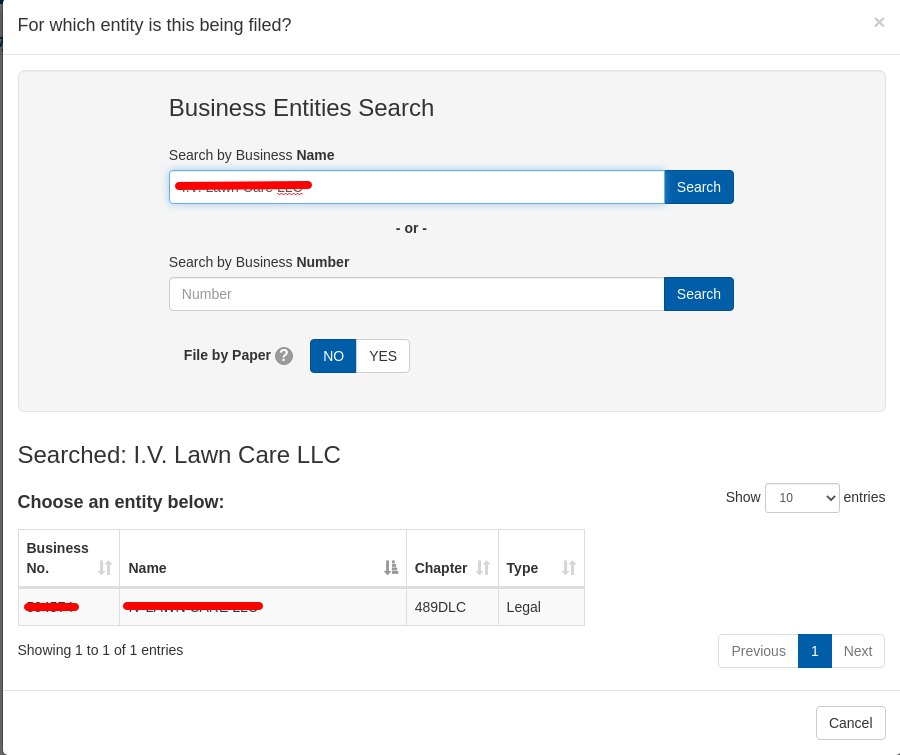Set File by Paper to NO
The width and height of the screenshot is (900, 755).
coord(333,356)
